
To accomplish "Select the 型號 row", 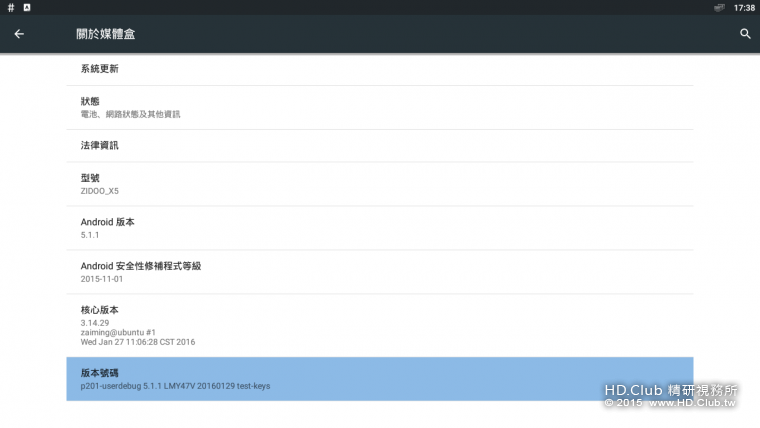I will pyautogui.click(x=380, y=184).
